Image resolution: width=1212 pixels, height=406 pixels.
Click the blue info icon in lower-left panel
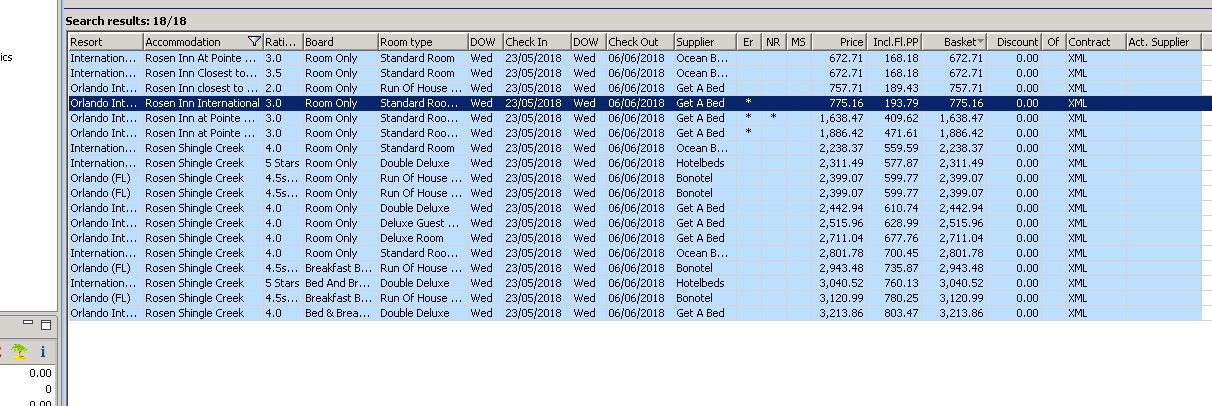click(43, 351)
